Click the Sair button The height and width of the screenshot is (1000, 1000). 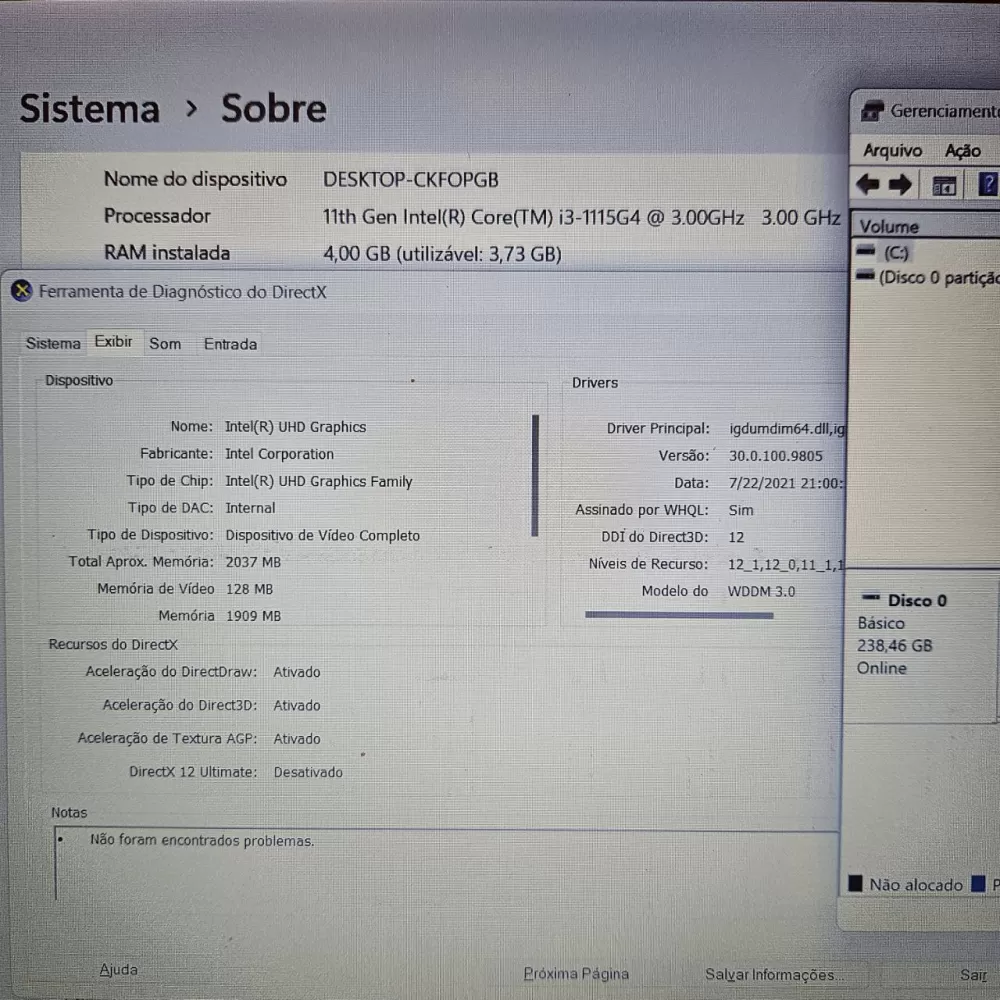point(972,974)
